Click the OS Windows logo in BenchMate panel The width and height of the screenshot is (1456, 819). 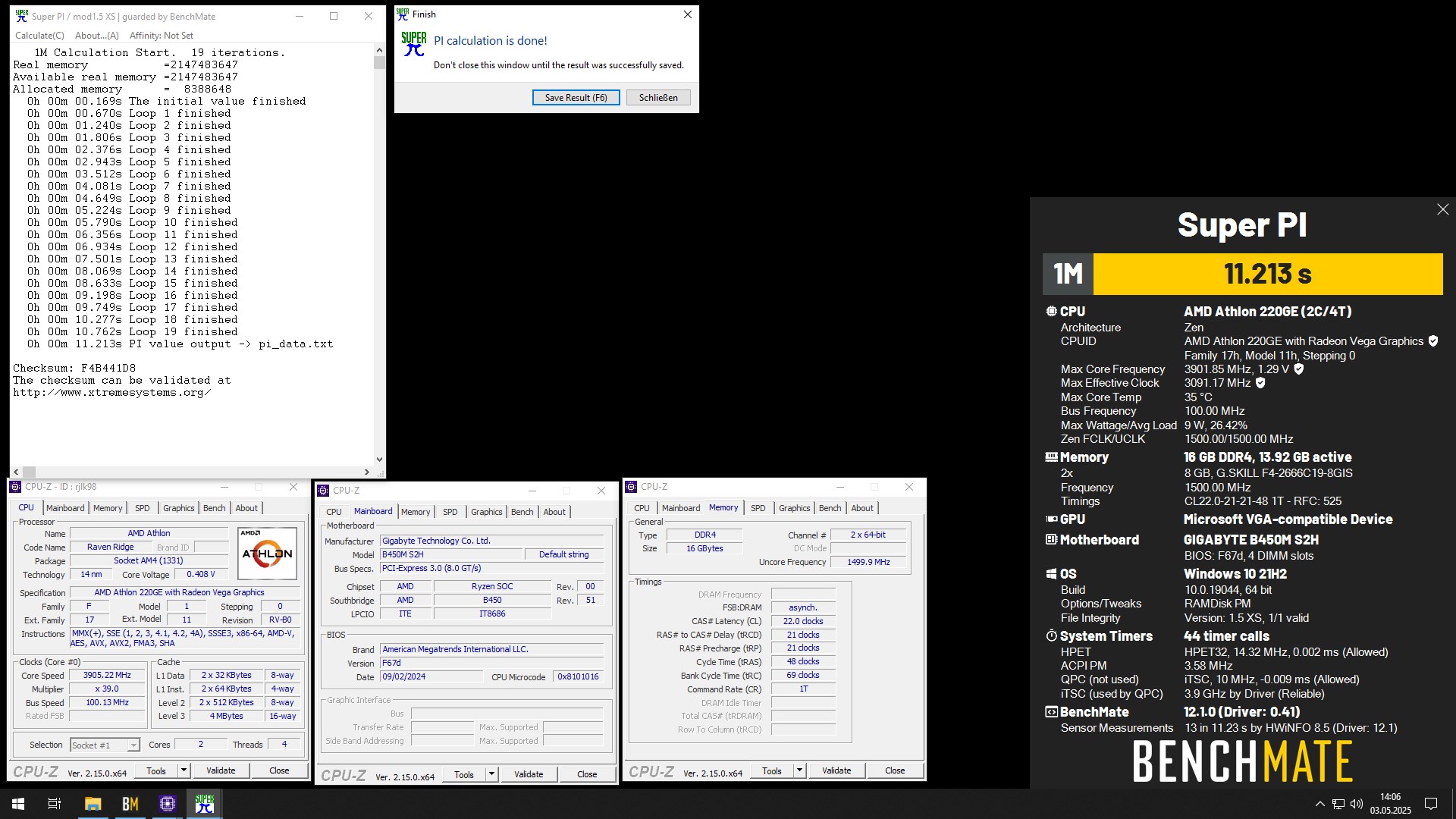point(1051,574)
